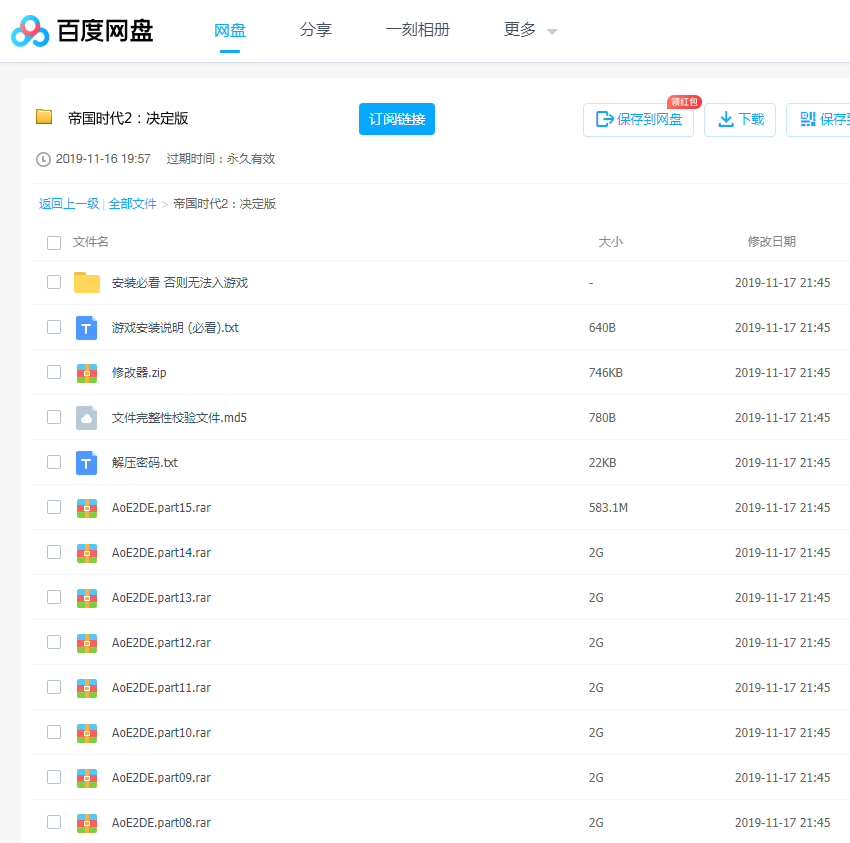Click the 640B size value
The height and width of the screenshot is (843, 850).
602,327
